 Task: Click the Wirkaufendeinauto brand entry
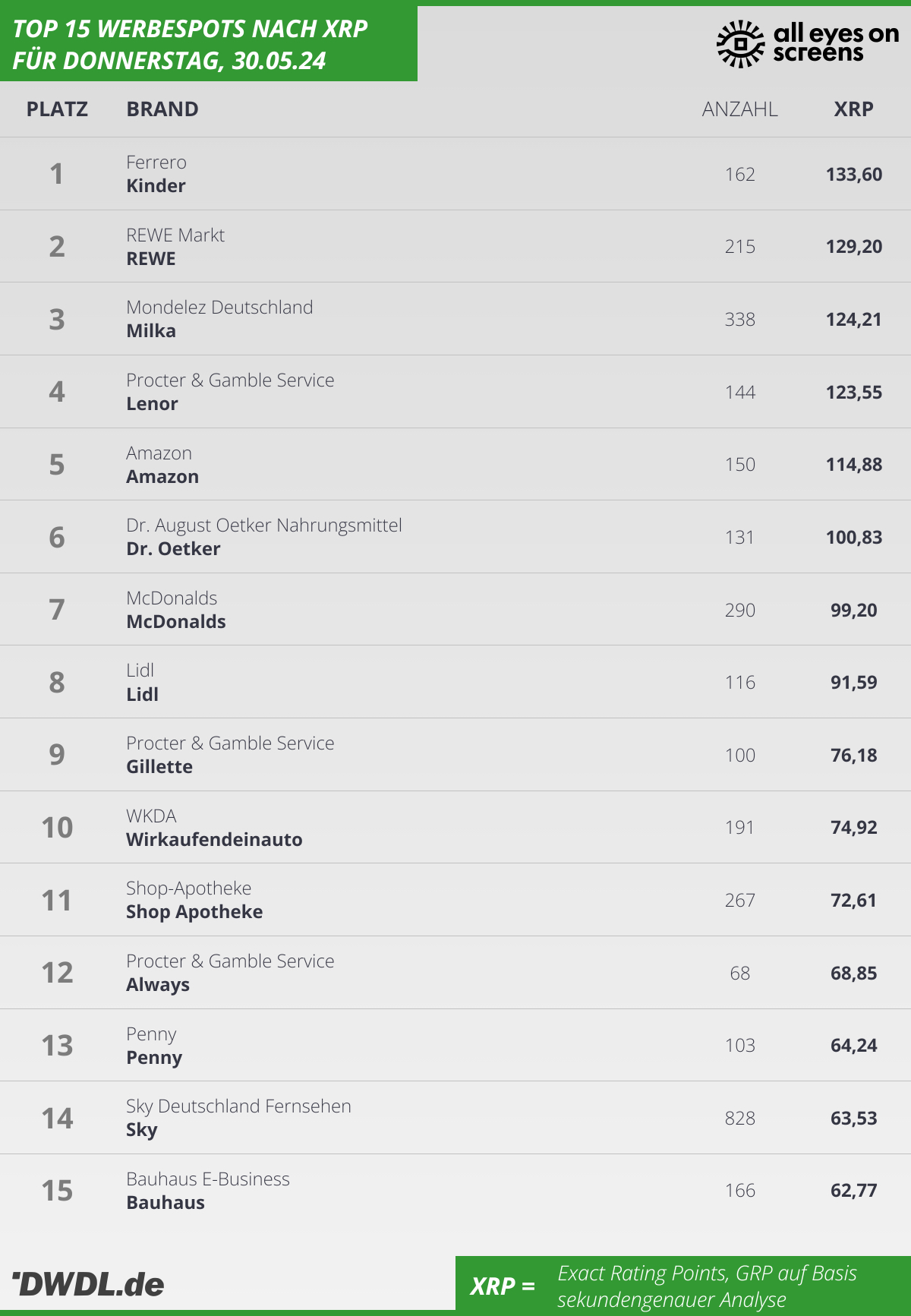pos(214,840)
